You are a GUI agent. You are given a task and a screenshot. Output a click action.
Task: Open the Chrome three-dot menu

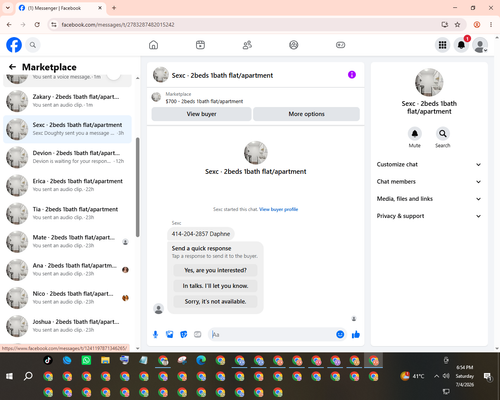[491, 25]
